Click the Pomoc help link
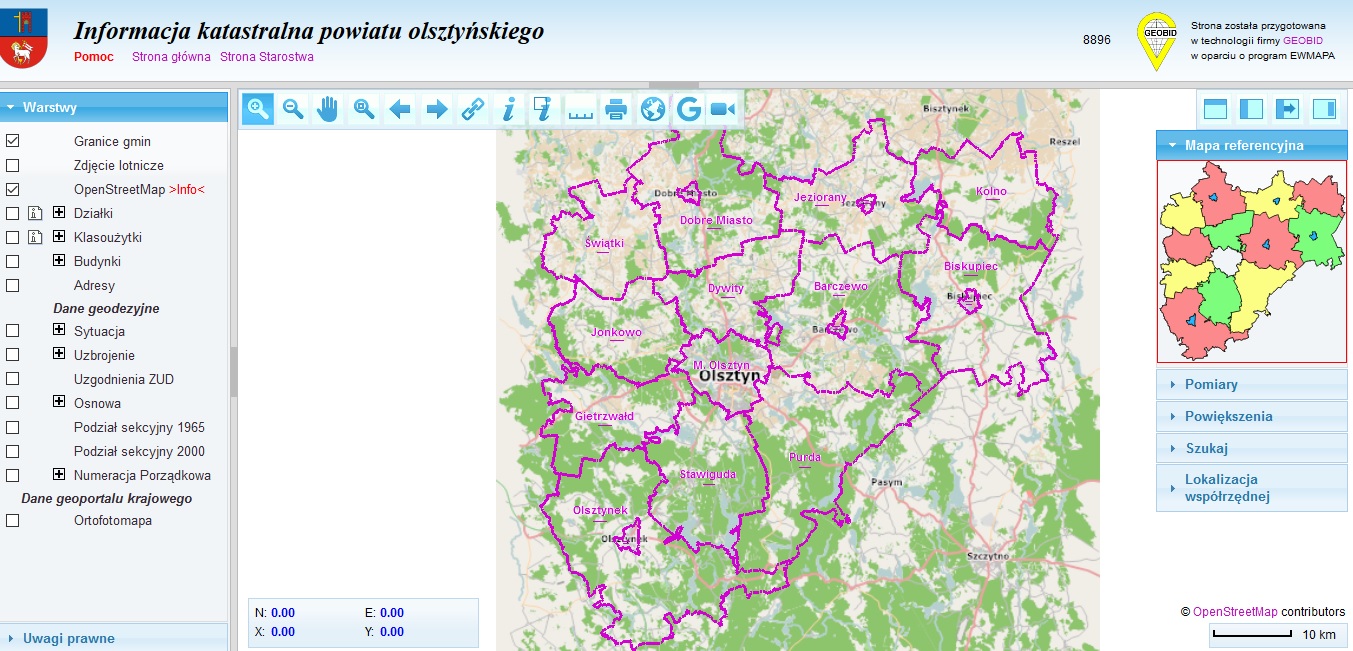 pos(94,57)
